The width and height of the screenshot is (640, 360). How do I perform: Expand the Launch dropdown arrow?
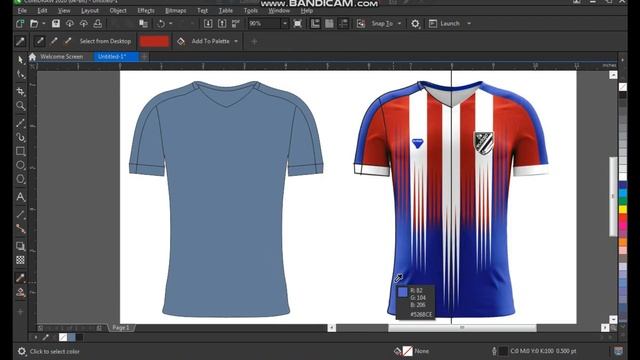pyautogui.click(x=469, y=24)
